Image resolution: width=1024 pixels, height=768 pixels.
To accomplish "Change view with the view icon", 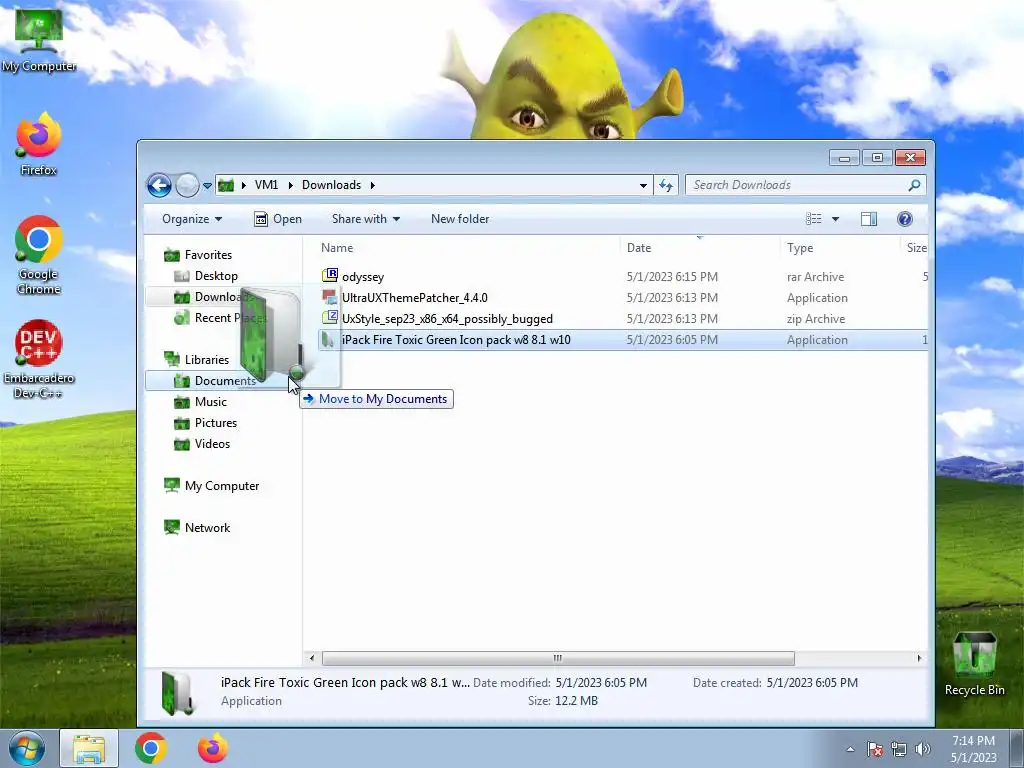I will click(x=814, y=219).
